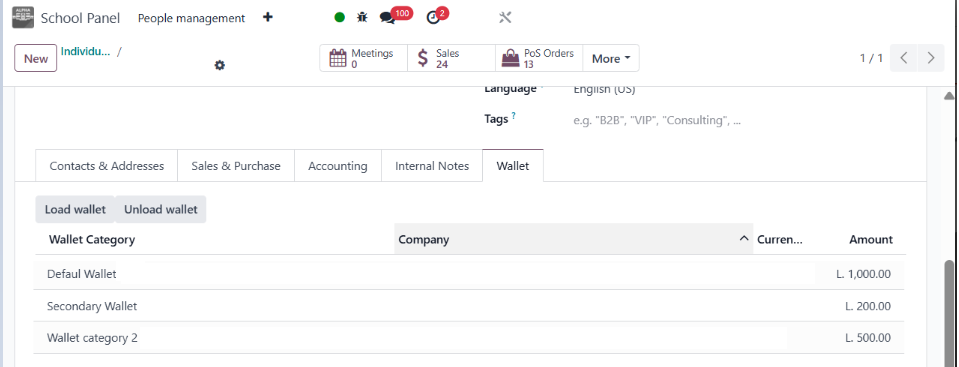Image resolution: width=959 pixels, height=367 pixels.
Task: Click the plus icon beside People management
Action: point(267,18)
